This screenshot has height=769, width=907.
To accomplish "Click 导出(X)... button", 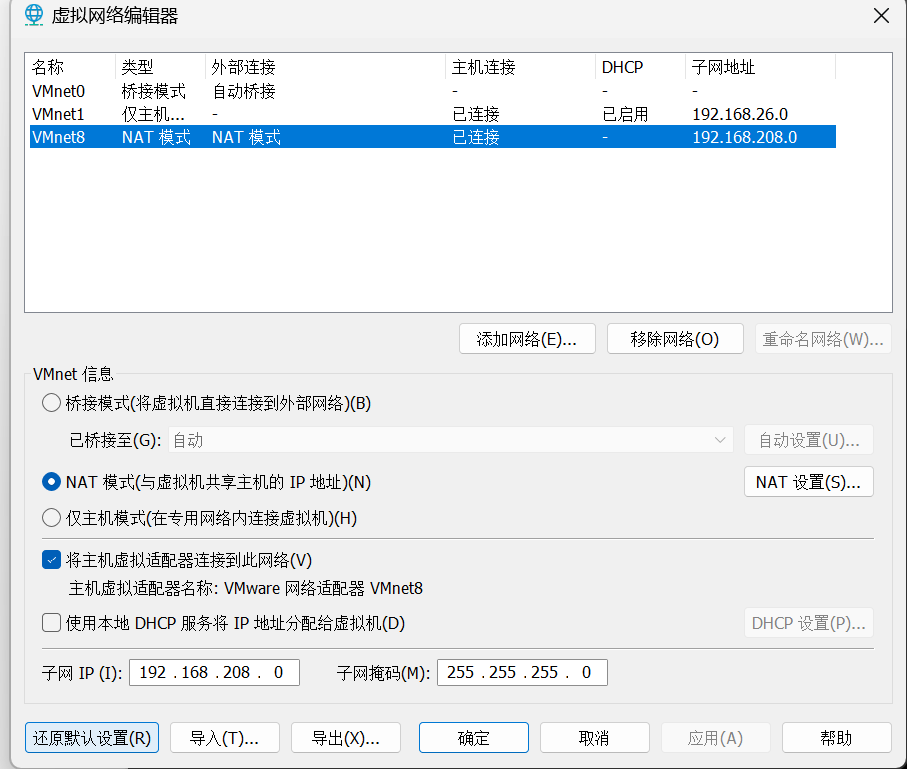I will point(346,737).
